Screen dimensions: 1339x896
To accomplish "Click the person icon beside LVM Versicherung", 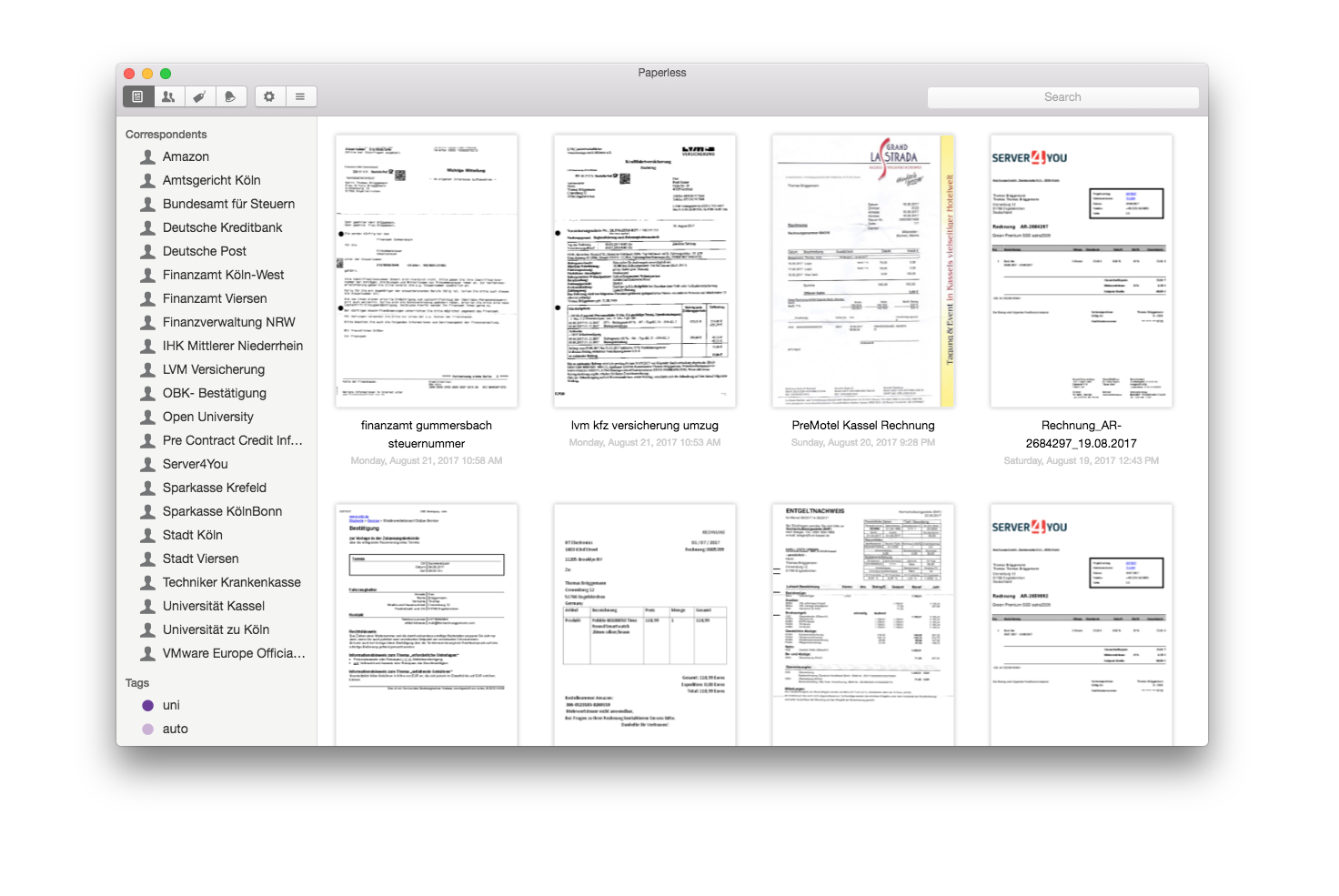I will (148, 369).
